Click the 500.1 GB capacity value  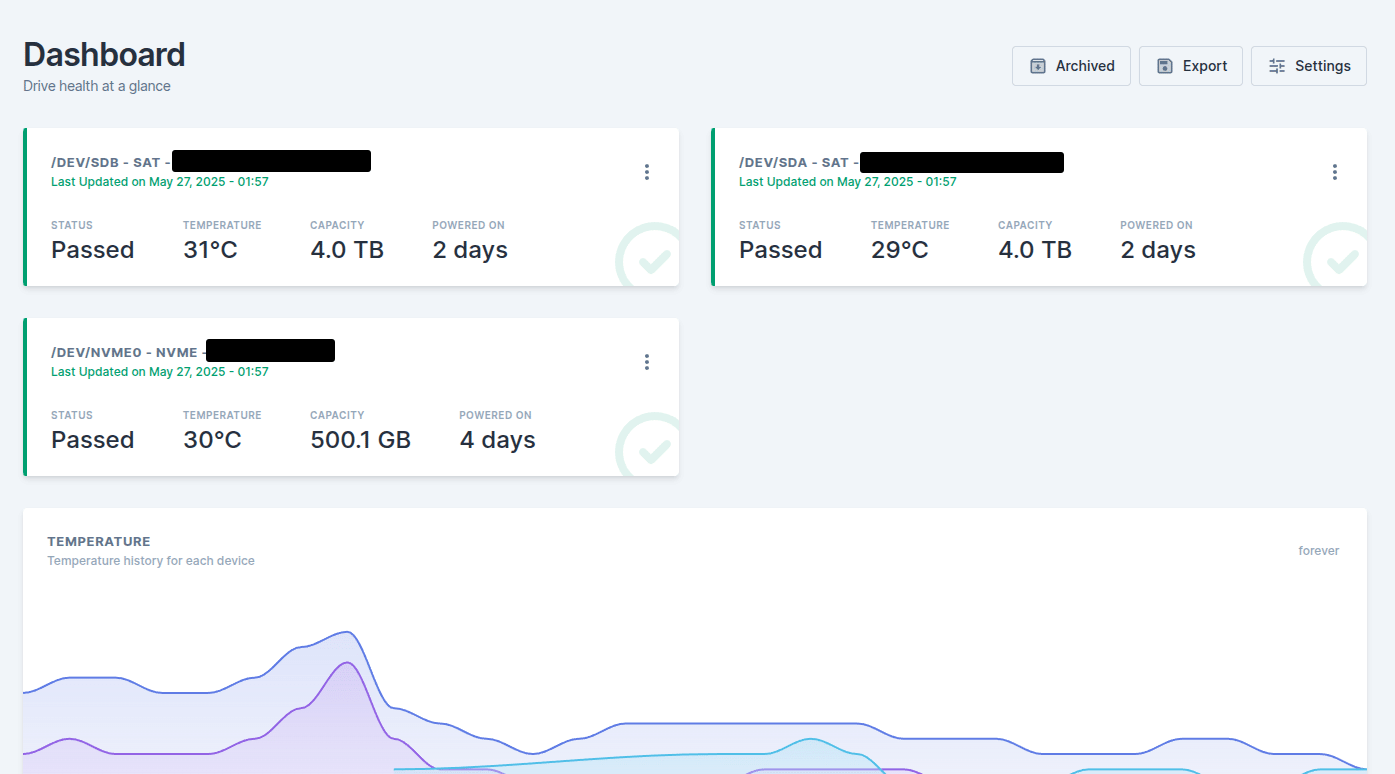click(360, 440)
